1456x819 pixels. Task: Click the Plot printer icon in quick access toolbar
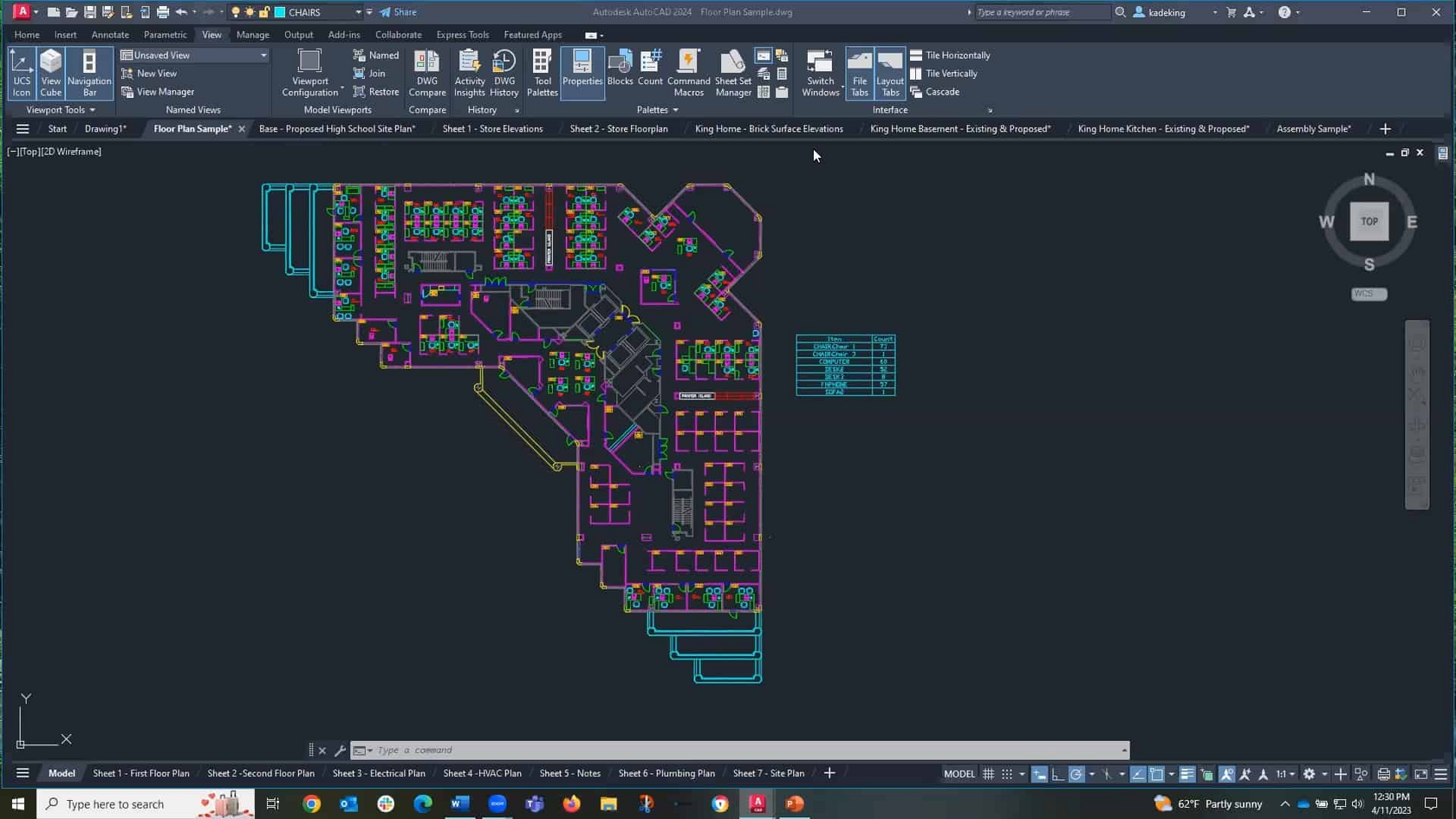pos(163,12)
